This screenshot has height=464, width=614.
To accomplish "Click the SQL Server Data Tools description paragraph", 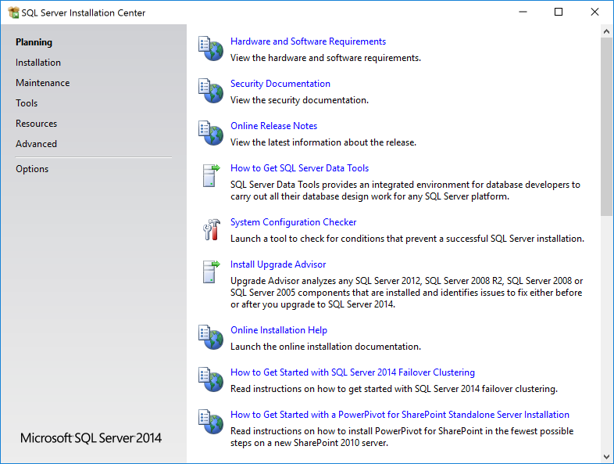I will click(405, 191).
